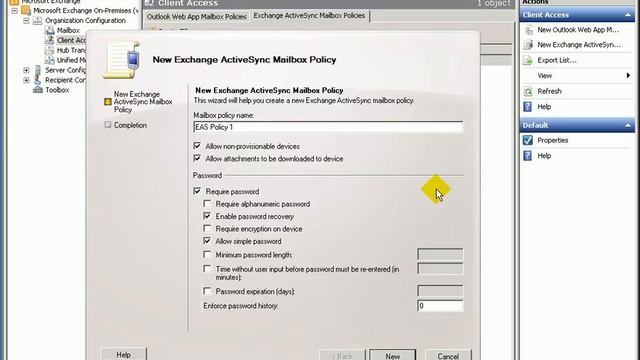Screen dimensions: 640x360
Task: Open the View submenu arrow
Action: pyautogui.click(x=628, y=76)
